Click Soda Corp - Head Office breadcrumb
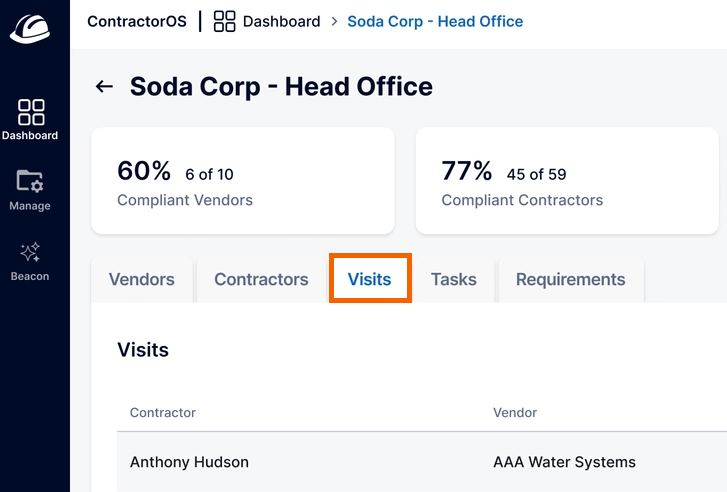 [435, 21]
